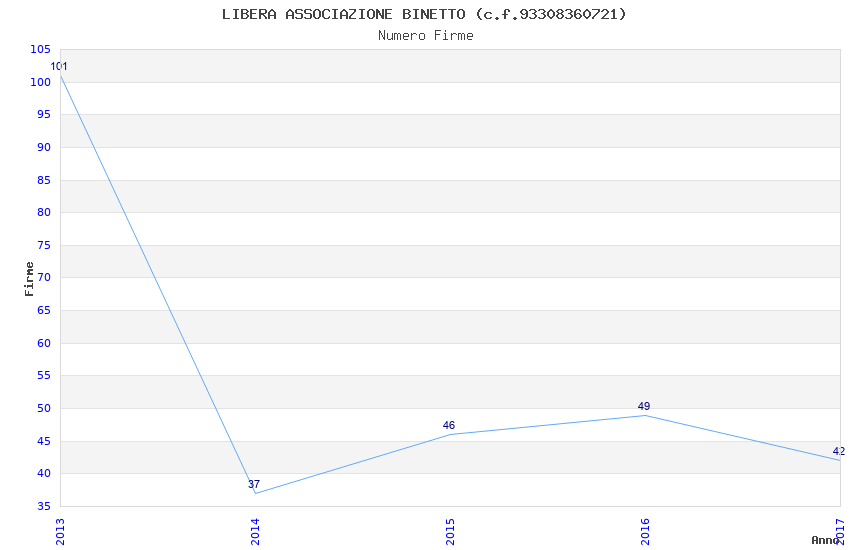
Task: Click y-axis tick value 70
Action: tap(44, 277)
